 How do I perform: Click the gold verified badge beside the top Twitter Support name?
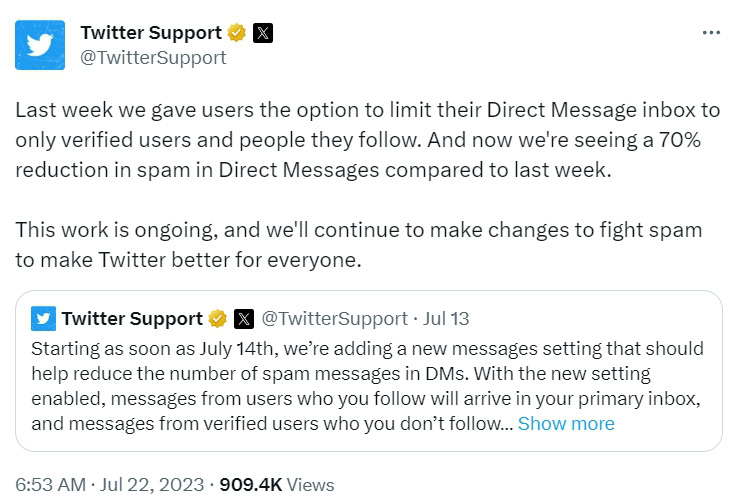click(237, 33)
